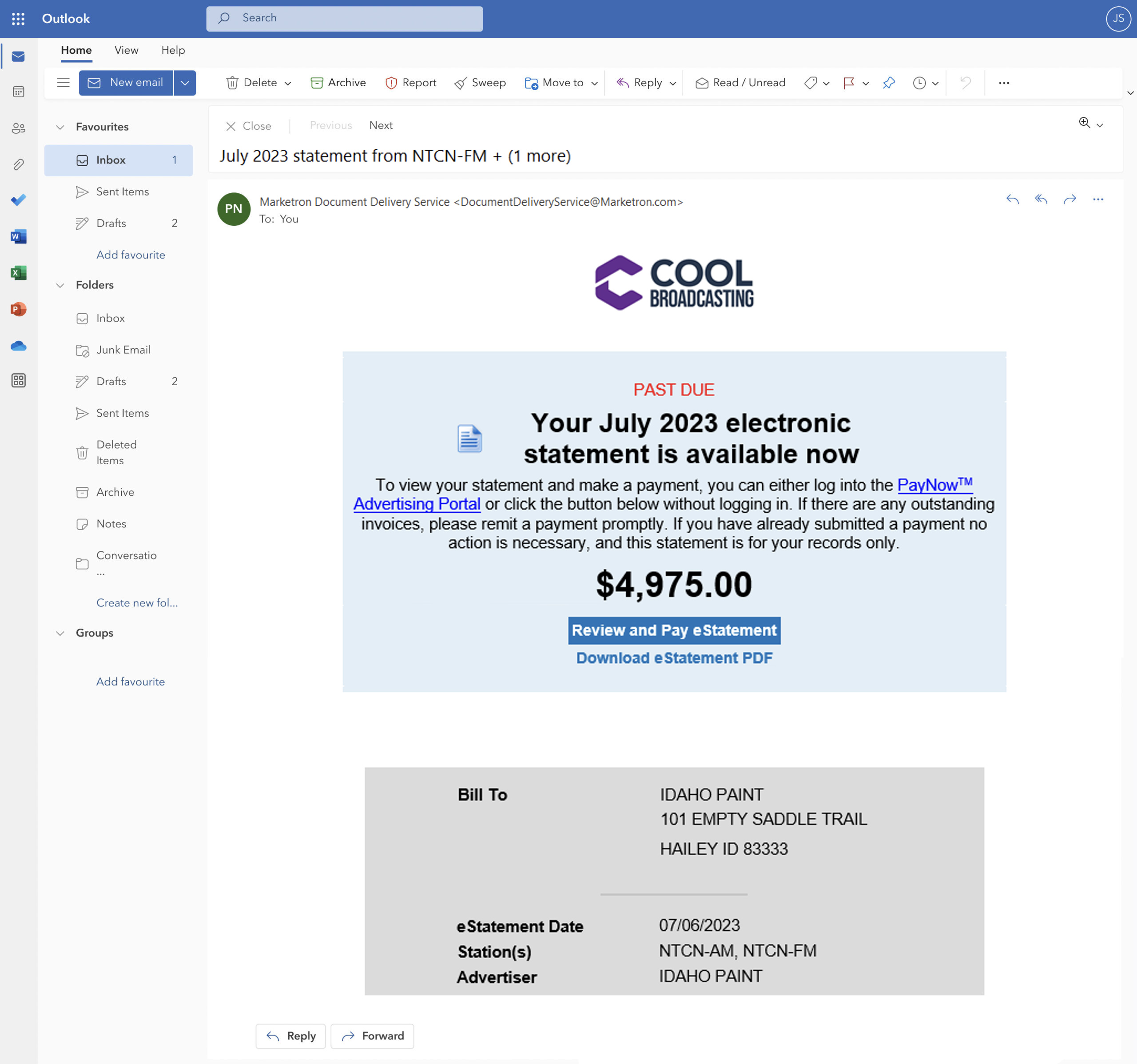Open more message actions ellipsis in header
The image size is (1137, 1064).
point(1098,199)
